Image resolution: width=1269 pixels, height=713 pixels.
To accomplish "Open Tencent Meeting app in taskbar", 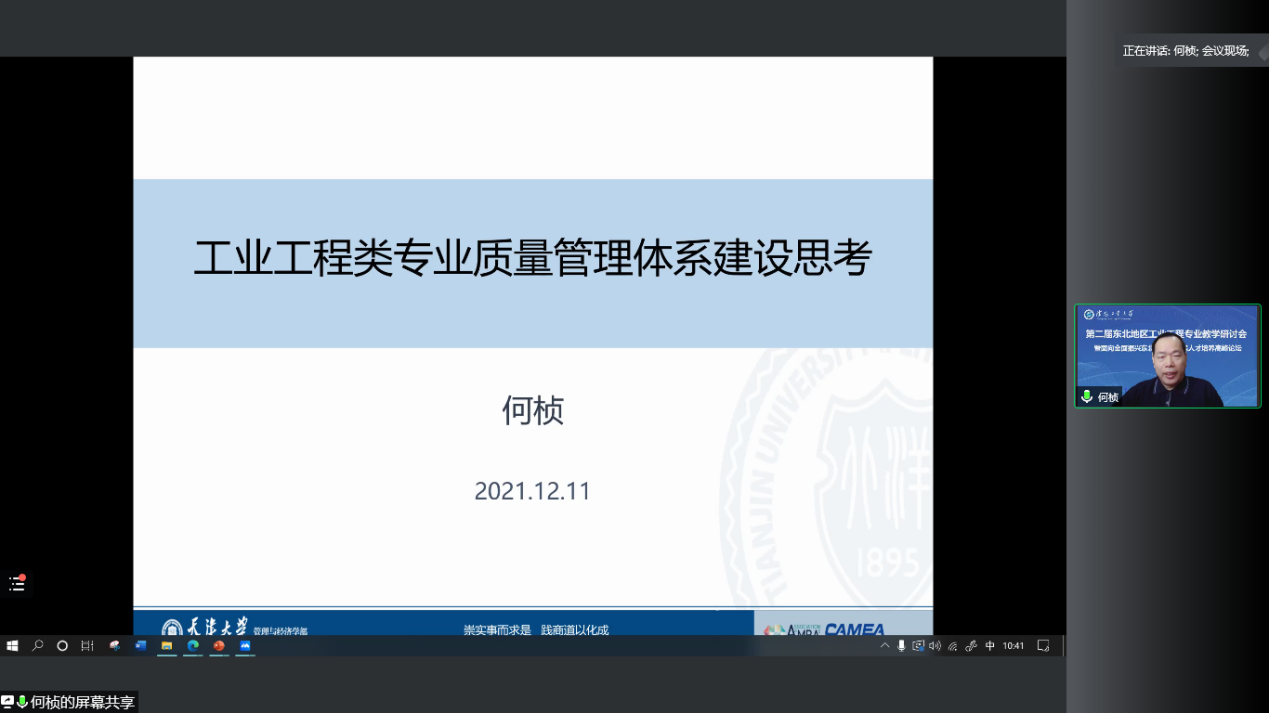I will pyautogui.click(x=245, y=646).
